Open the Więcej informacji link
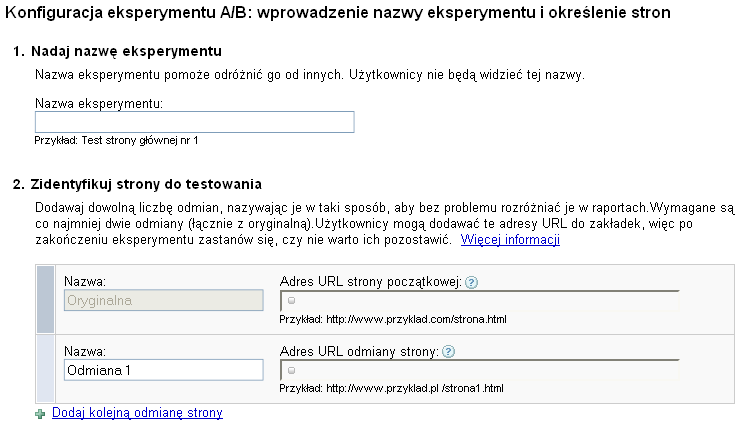The width and height of the screenshot is (750, 427). tap(510, 241)
